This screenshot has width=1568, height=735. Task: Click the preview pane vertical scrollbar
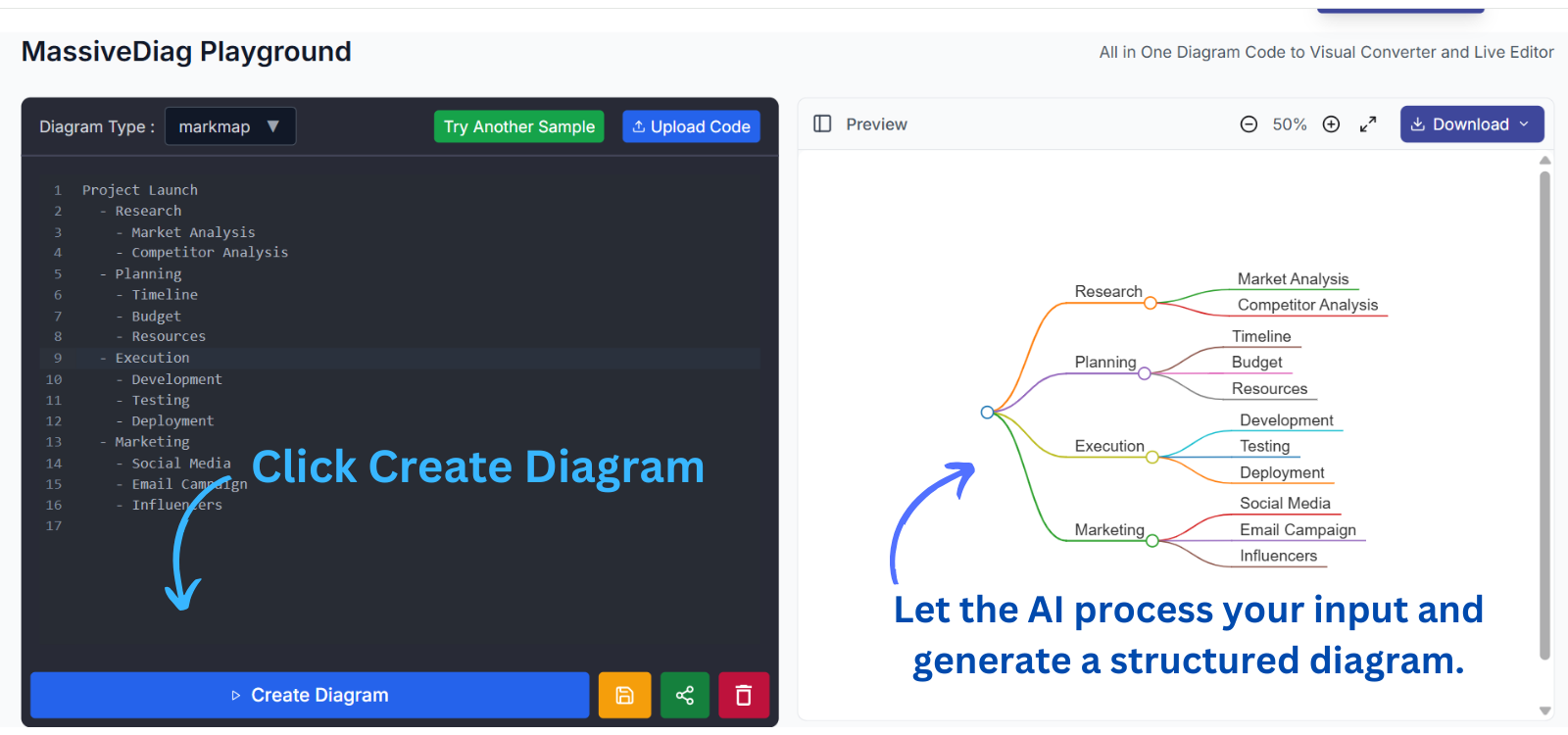(1544, 416)
